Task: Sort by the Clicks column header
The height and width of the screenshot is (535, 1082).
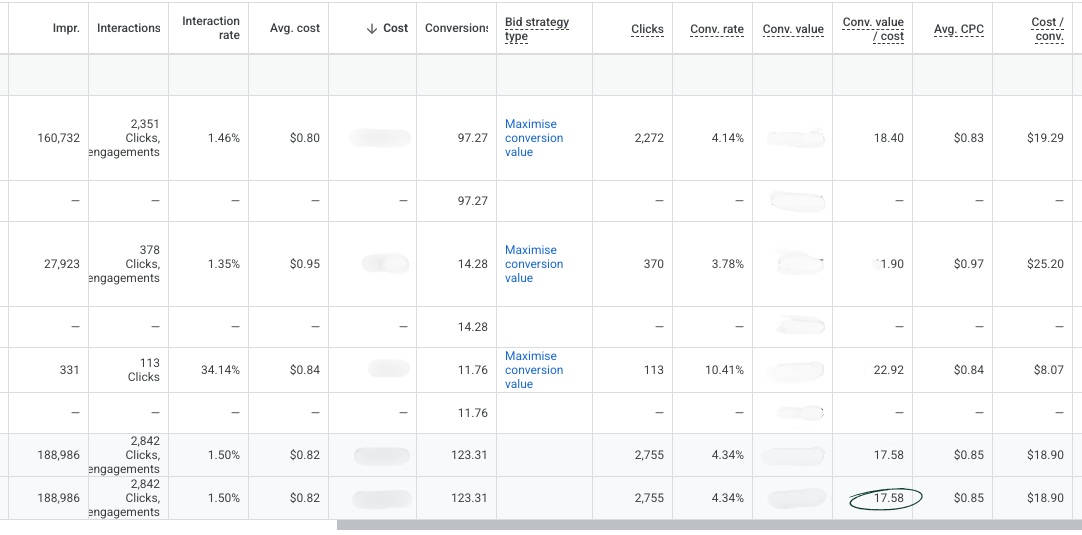Action: tap(647, 29)
